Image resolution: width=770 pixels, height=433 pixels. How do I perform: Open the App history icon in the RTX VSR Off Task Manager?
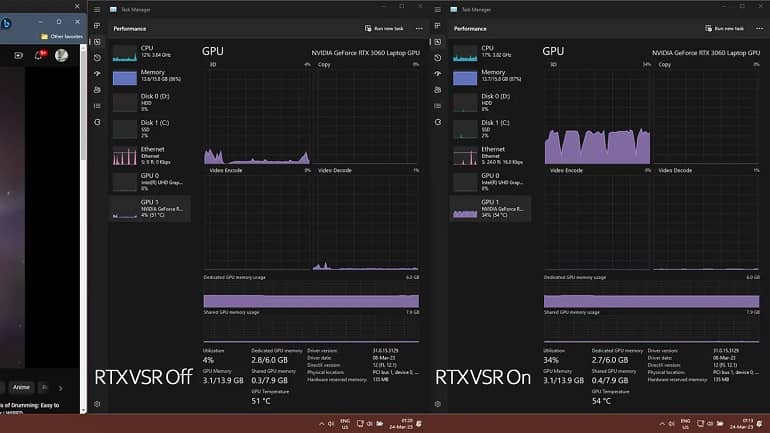97,57
